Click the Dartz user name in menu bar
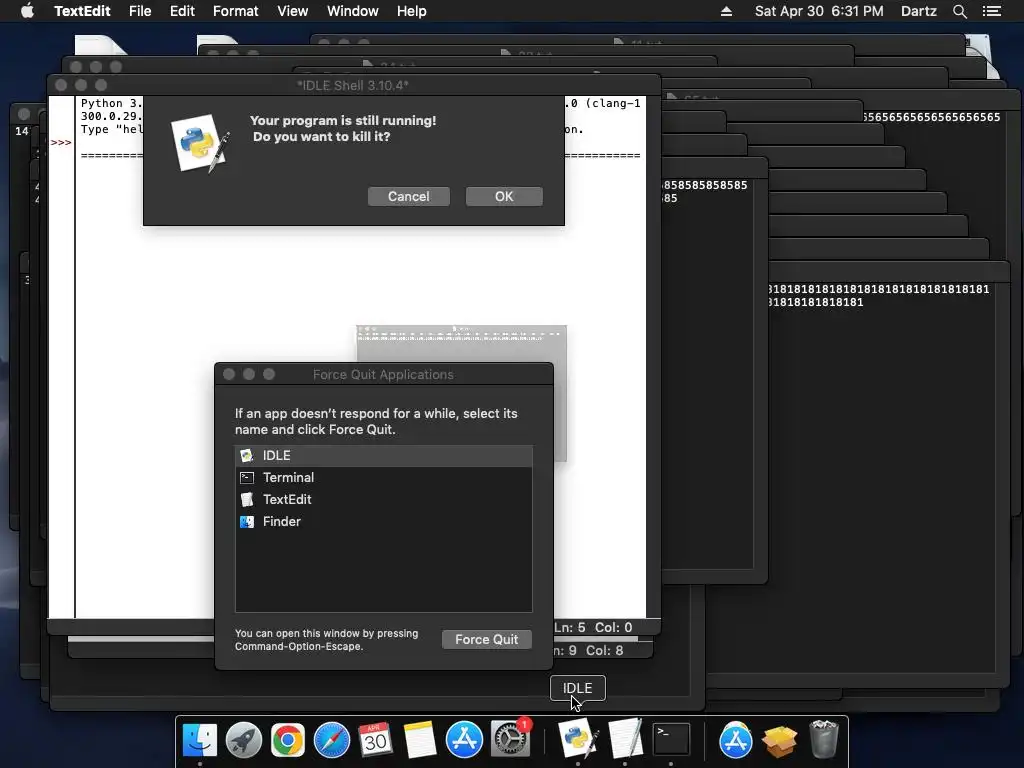The image size is (1024, 768). click(918, 11)
